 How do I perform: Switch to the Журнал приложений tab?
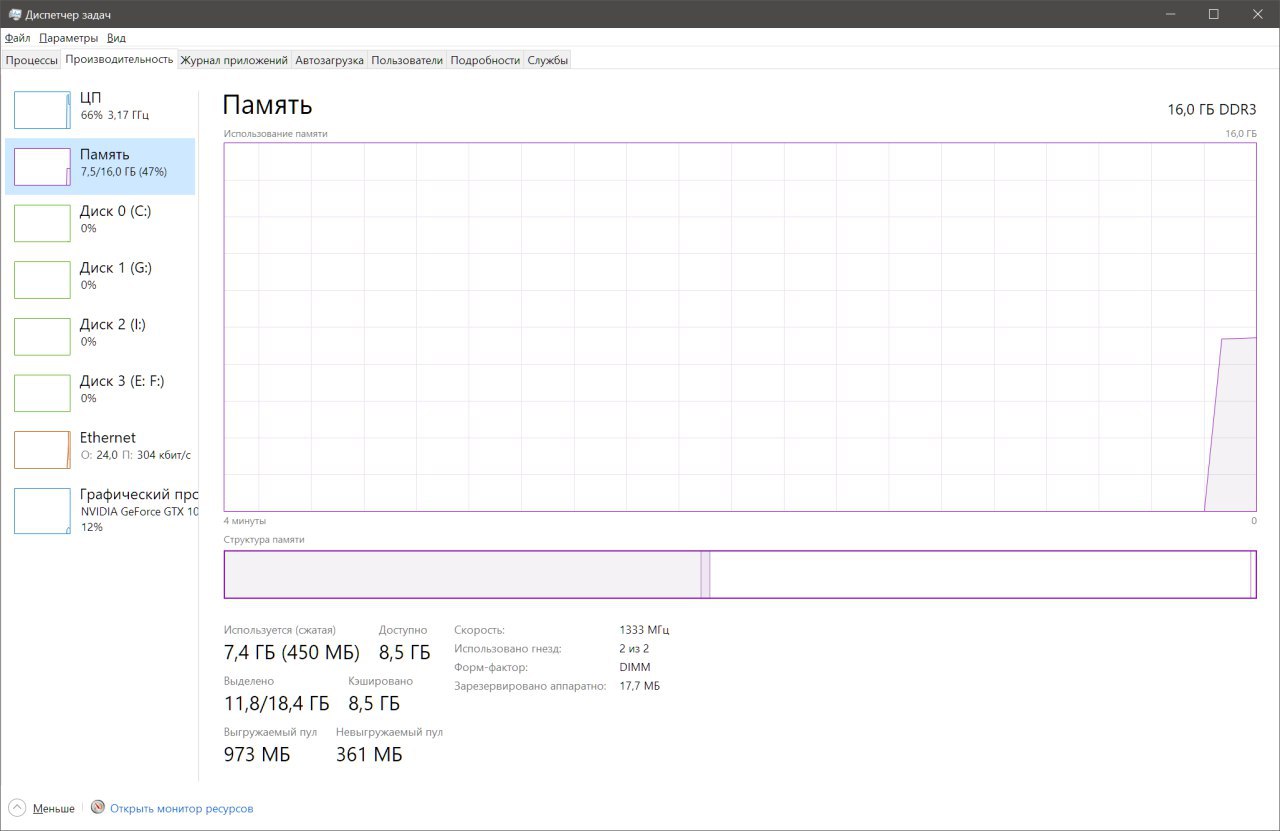(234, 60)
